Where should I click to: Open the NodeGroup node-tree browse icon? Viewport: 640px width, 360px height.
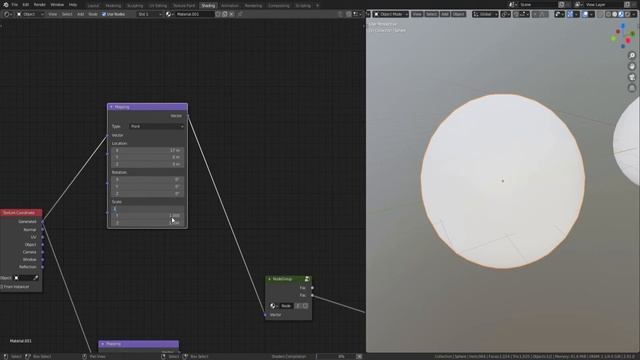(273, 306)
